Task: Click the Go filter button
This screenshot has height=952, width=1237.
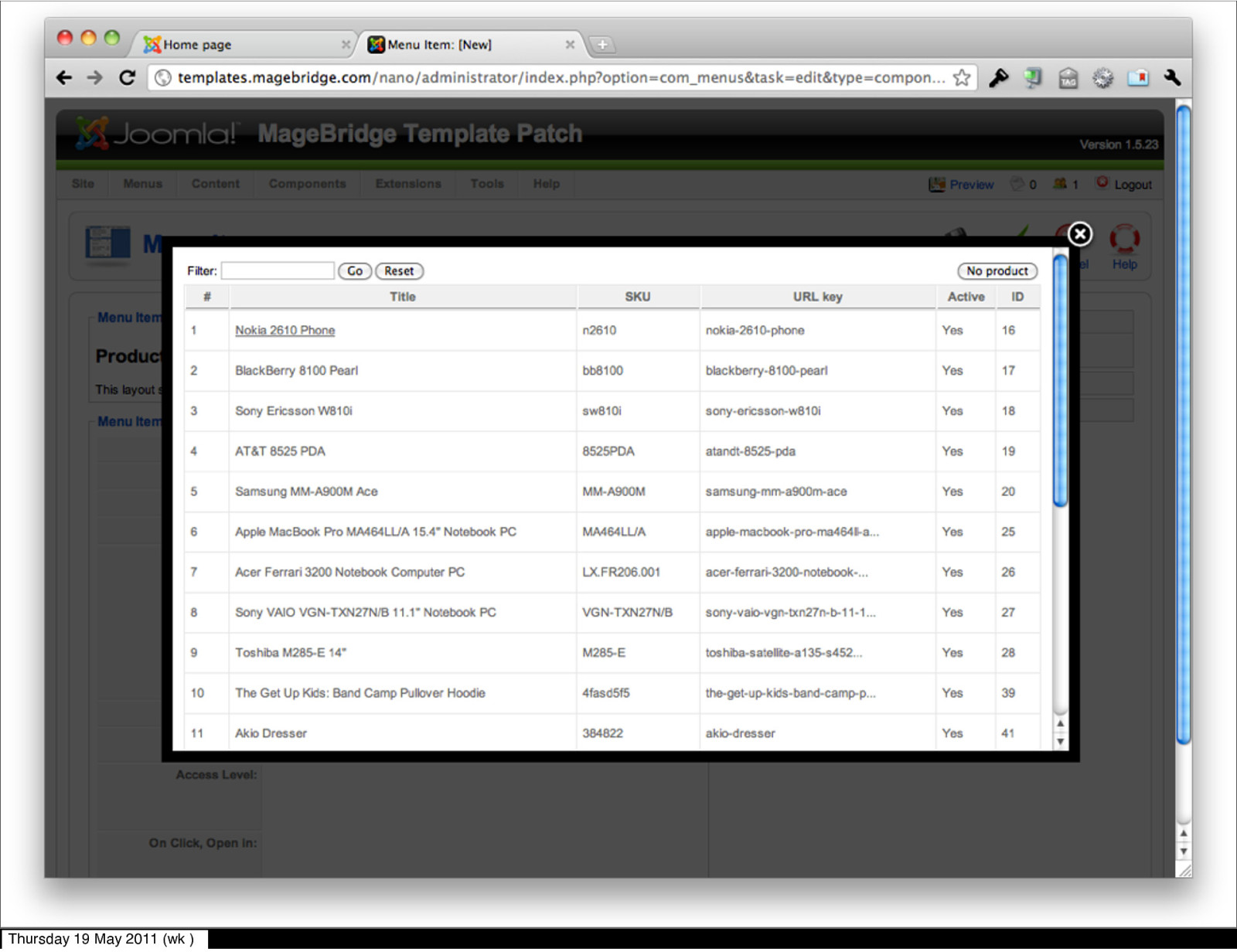Action: click(x=355, y=271)
